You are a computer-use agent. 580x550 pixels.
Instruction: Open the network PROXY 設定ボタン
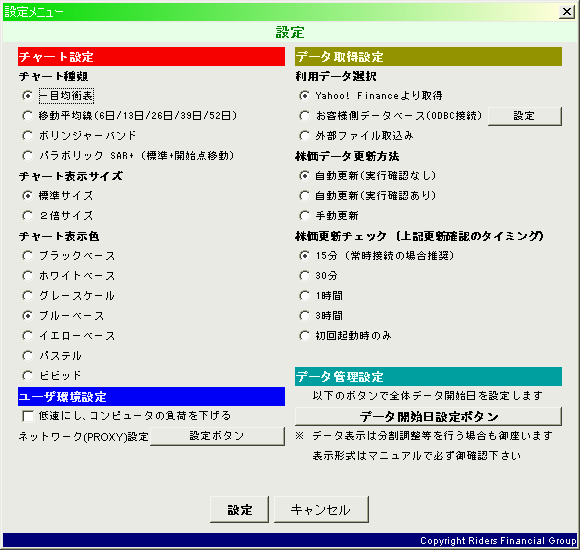pos(217,436)
